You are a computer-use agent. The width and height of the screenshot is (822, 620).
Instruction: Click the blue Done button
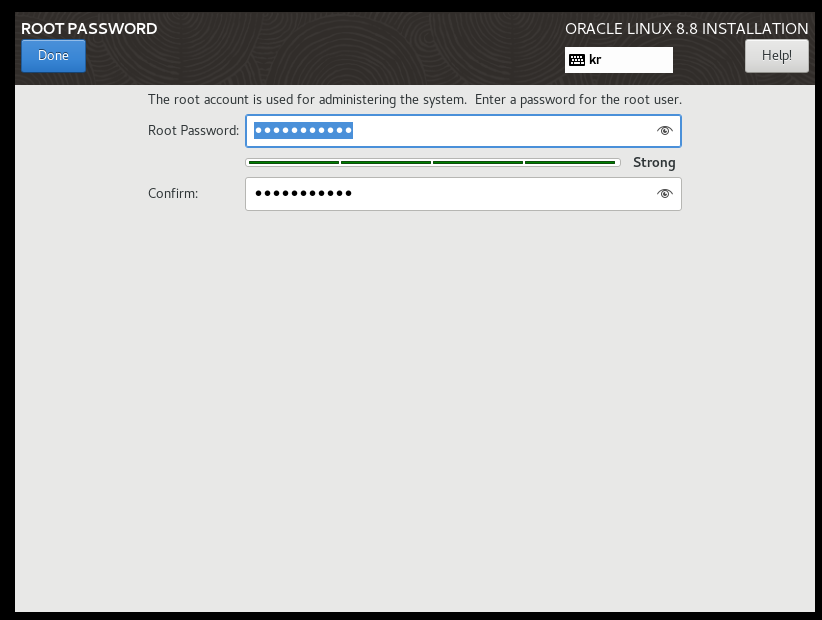[53, 56]
